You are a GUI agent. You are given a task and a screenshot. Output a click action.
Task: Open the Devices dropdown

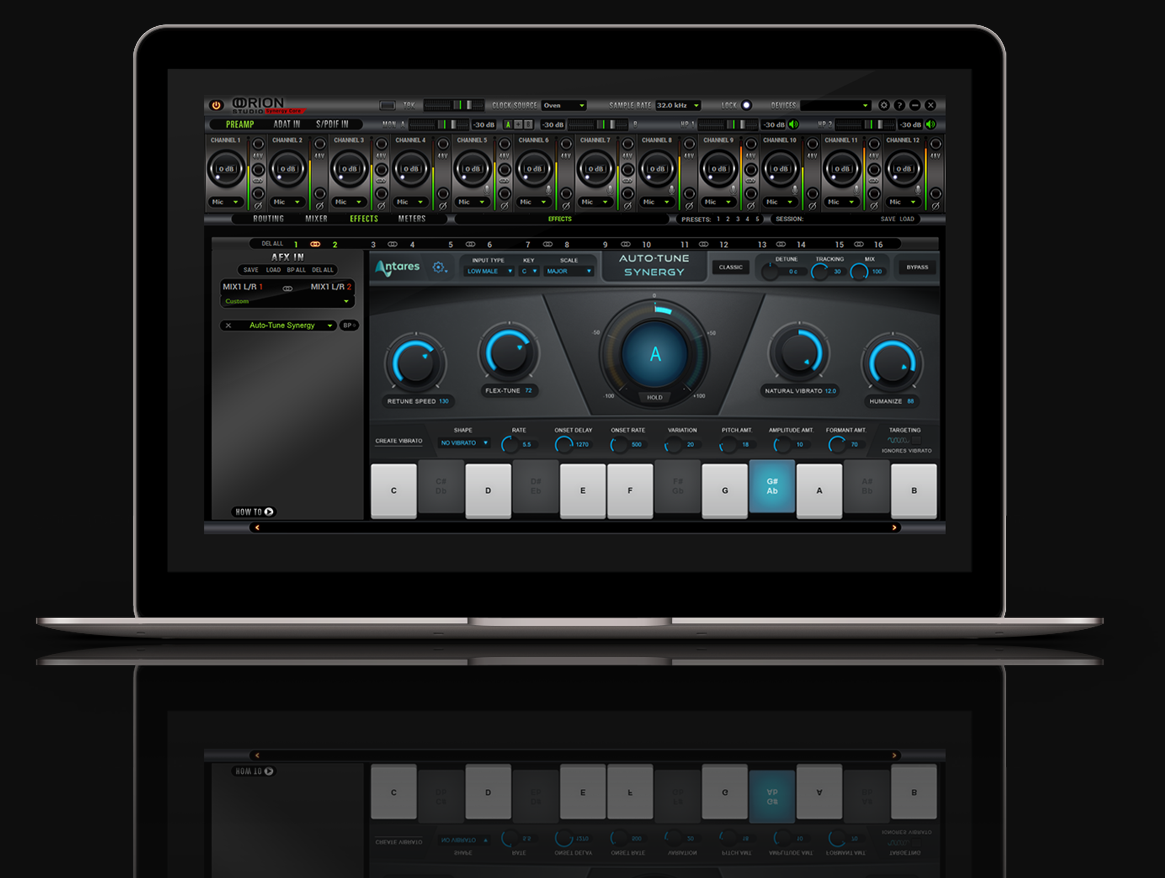[835, 105]
